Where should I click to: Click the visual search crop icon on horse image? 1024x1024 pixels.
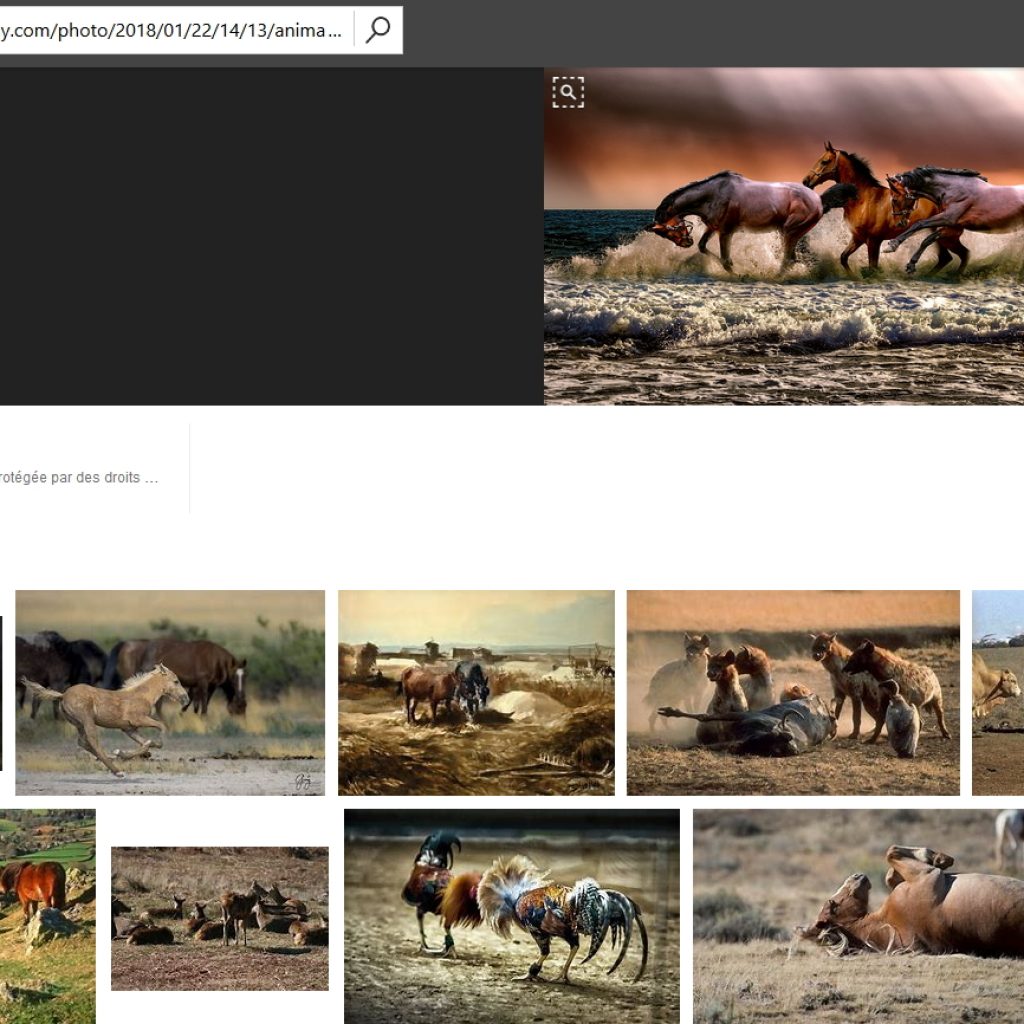tap(568, 92)
